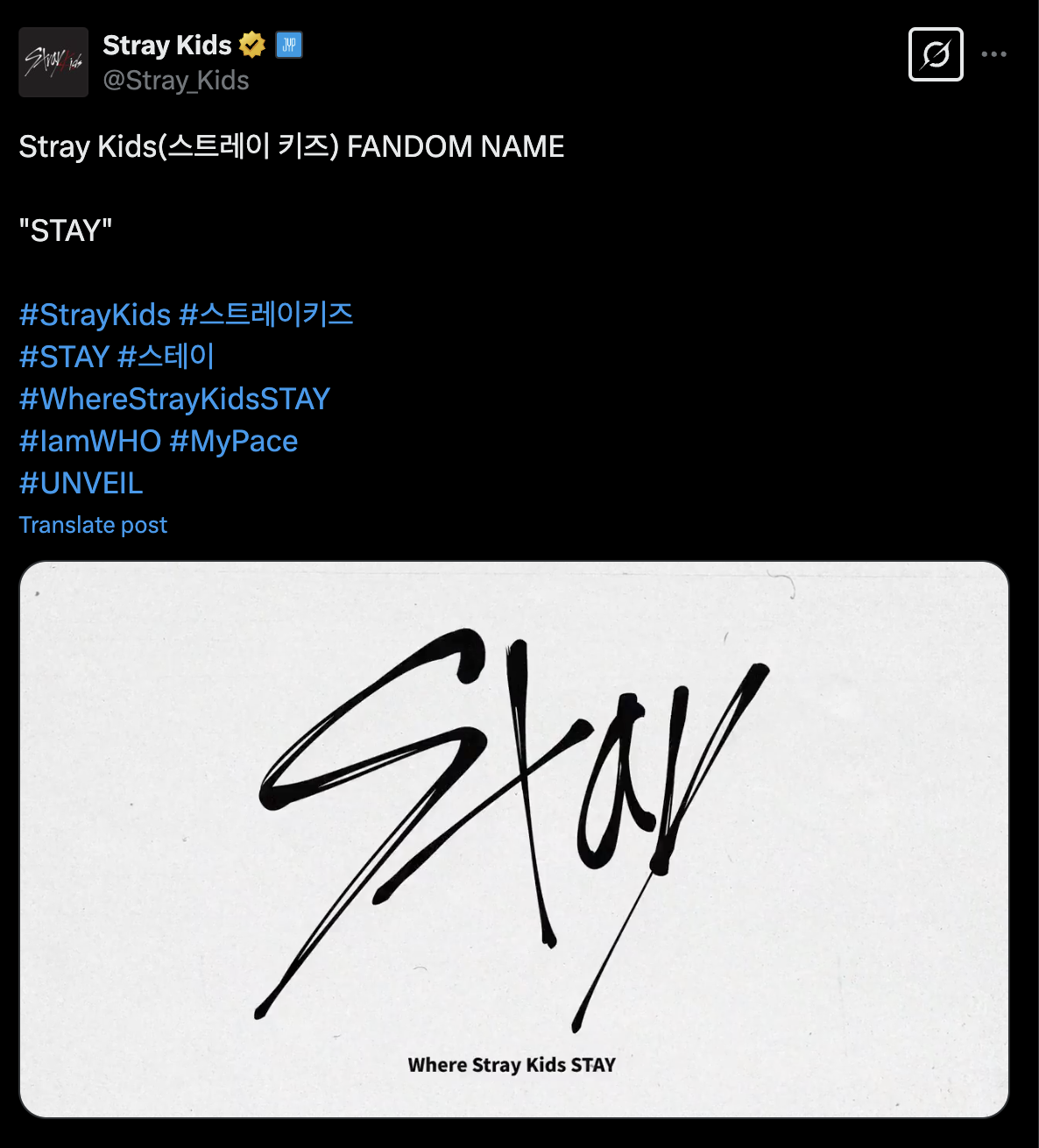Click Translate post
The width and height of the screenshot is (1039, 1148).
coord(93,525)
